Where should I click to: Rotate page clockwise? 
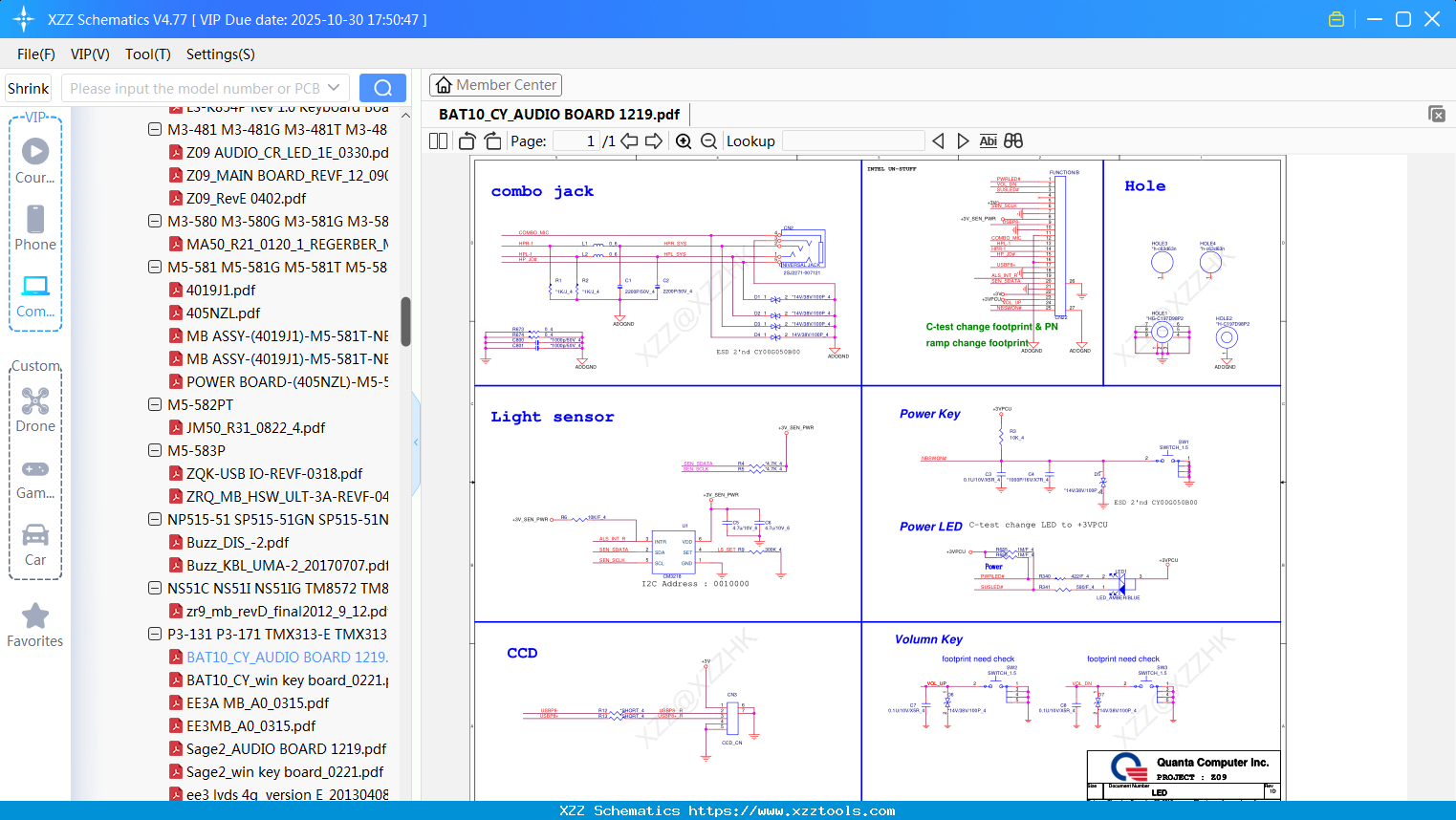click(x=492, y=141)
